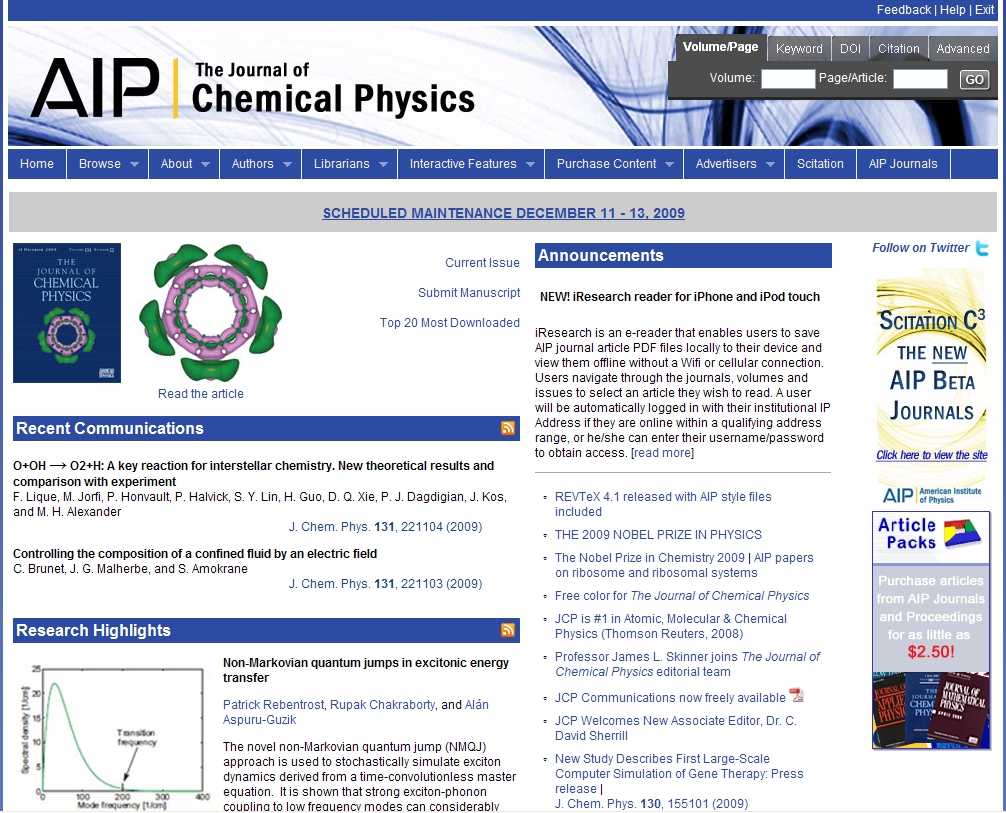Open JCP is #1 in Atomic link
The width and height of the screenshot is (1006, 813).
670,626
